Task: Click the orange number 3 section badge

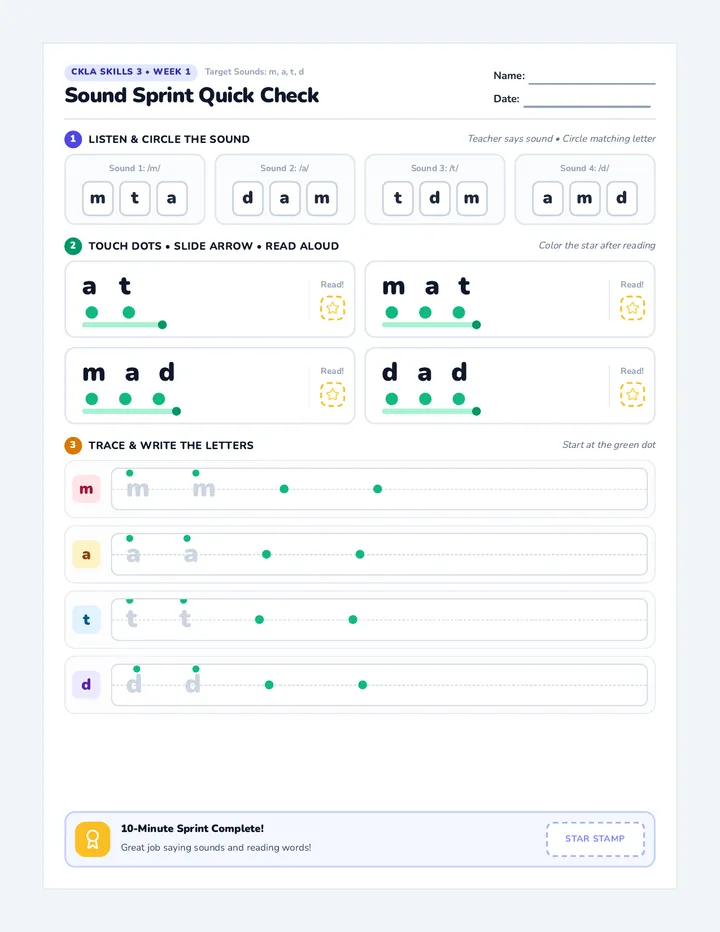Action: click(73, 445)
